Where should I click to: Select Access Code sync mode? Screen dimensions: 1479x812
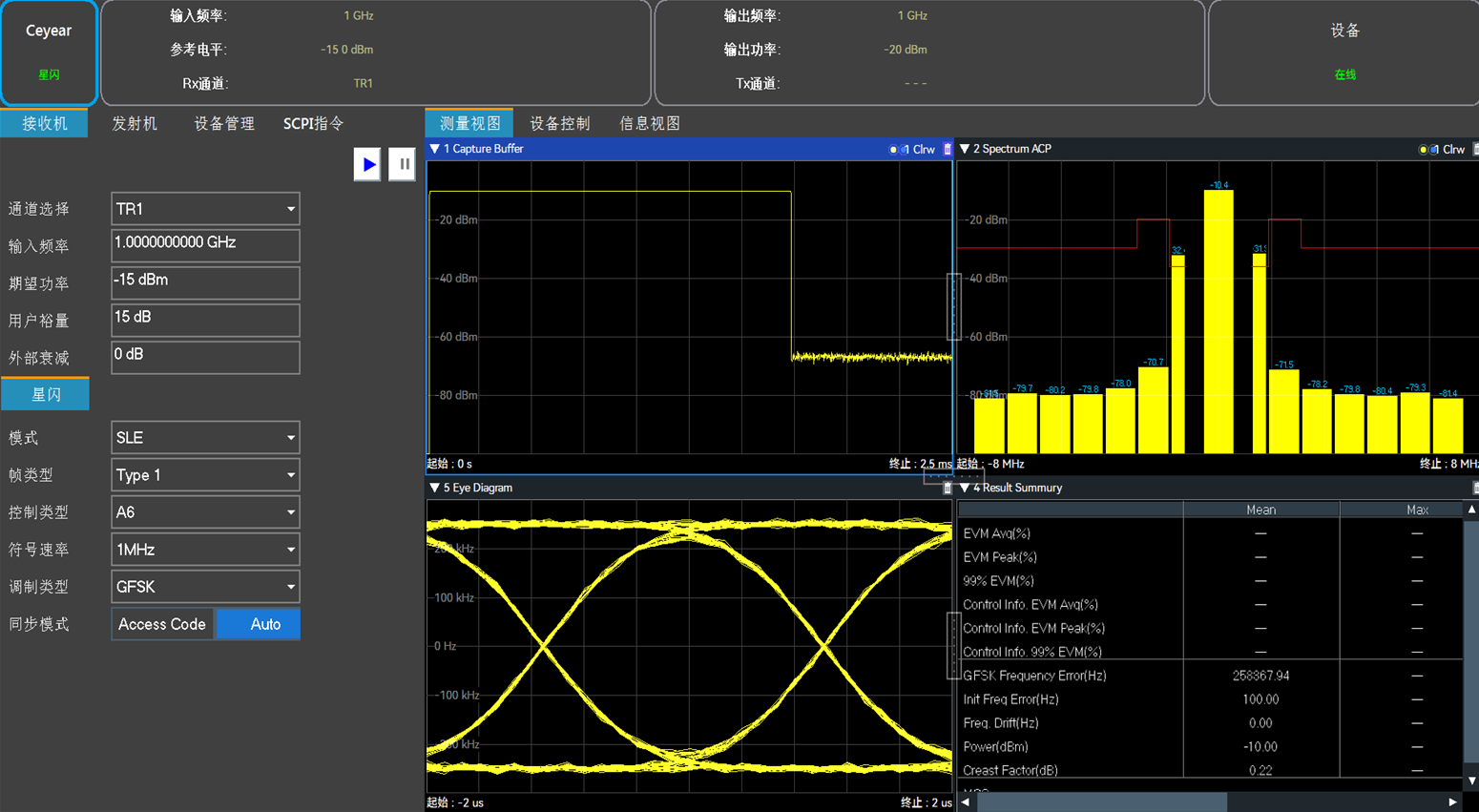coord(162,624)
